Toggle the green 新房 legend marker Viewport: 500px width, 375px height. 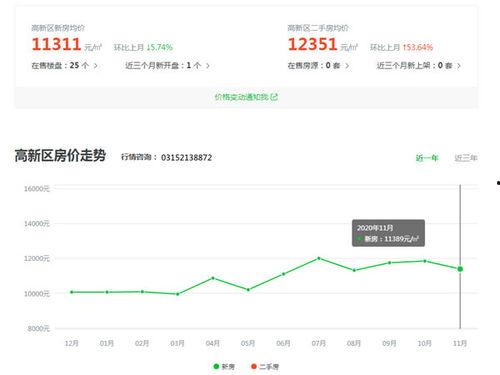pyautogui.click(x=216, y=366)
